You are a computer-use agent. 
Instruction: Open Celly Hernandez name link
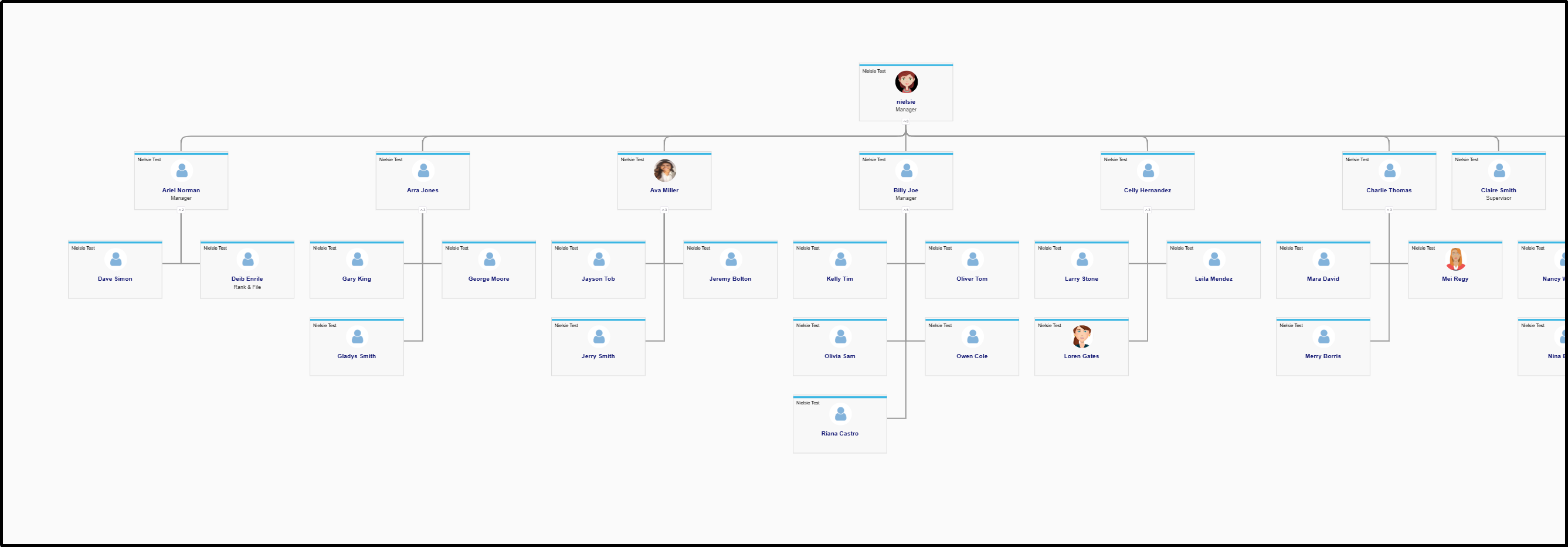pos(1148,190)
